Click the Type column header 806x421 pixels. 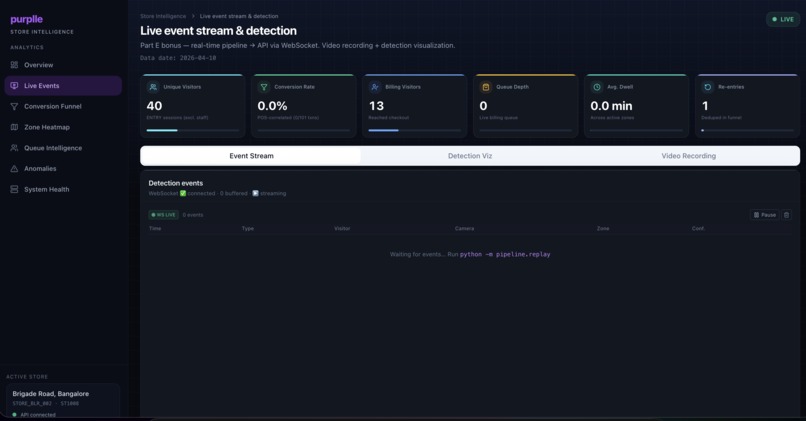248,228
